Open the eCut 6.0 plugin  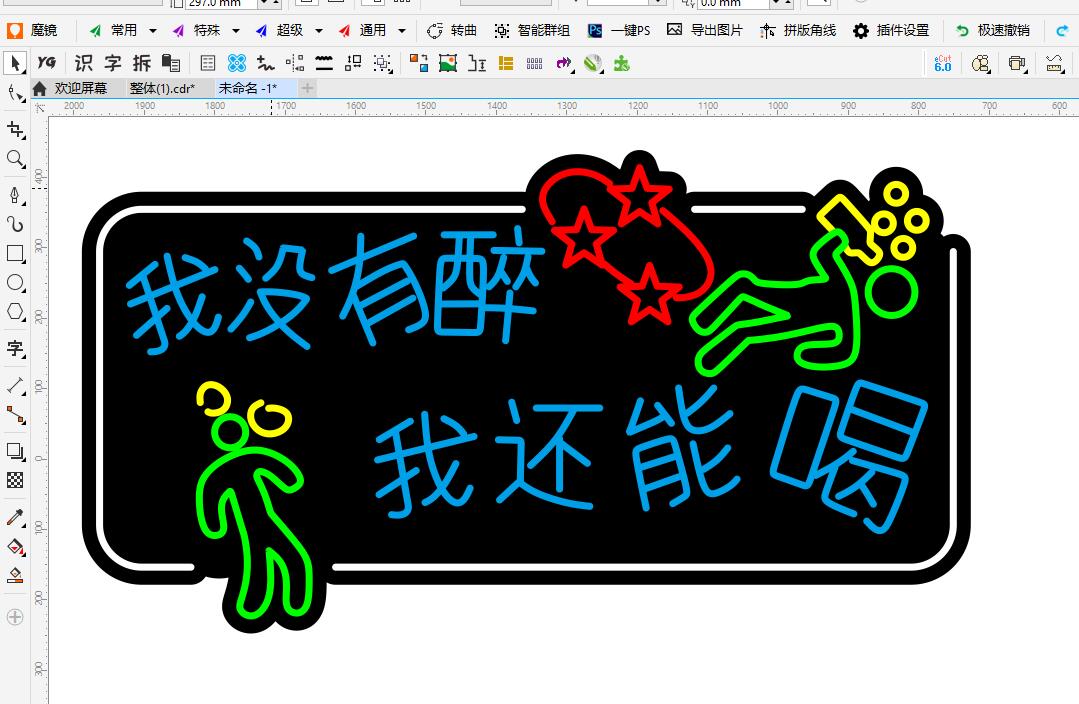point(943,63)
